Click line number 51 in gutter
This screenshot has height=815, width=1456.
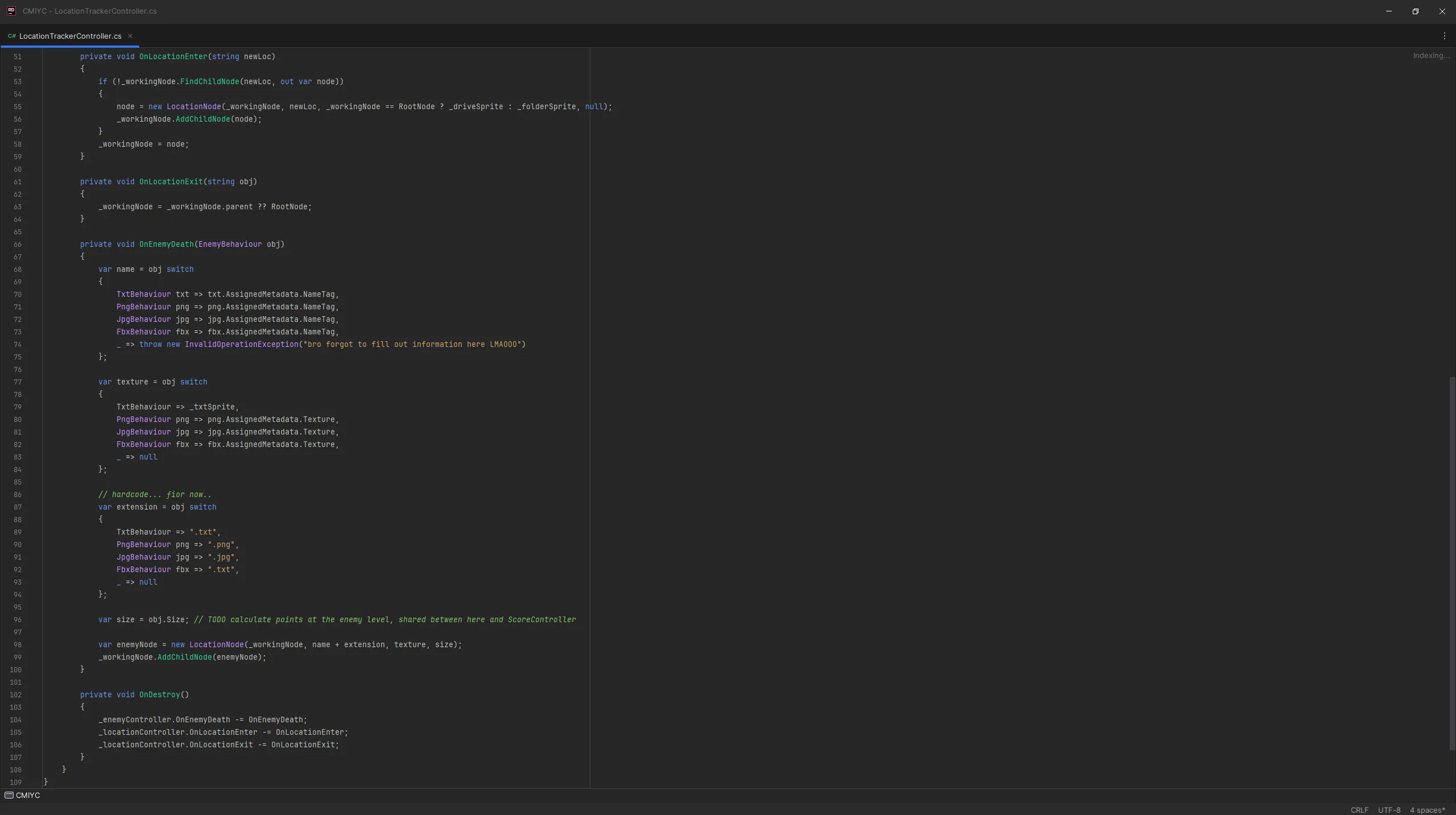point(18,57)
